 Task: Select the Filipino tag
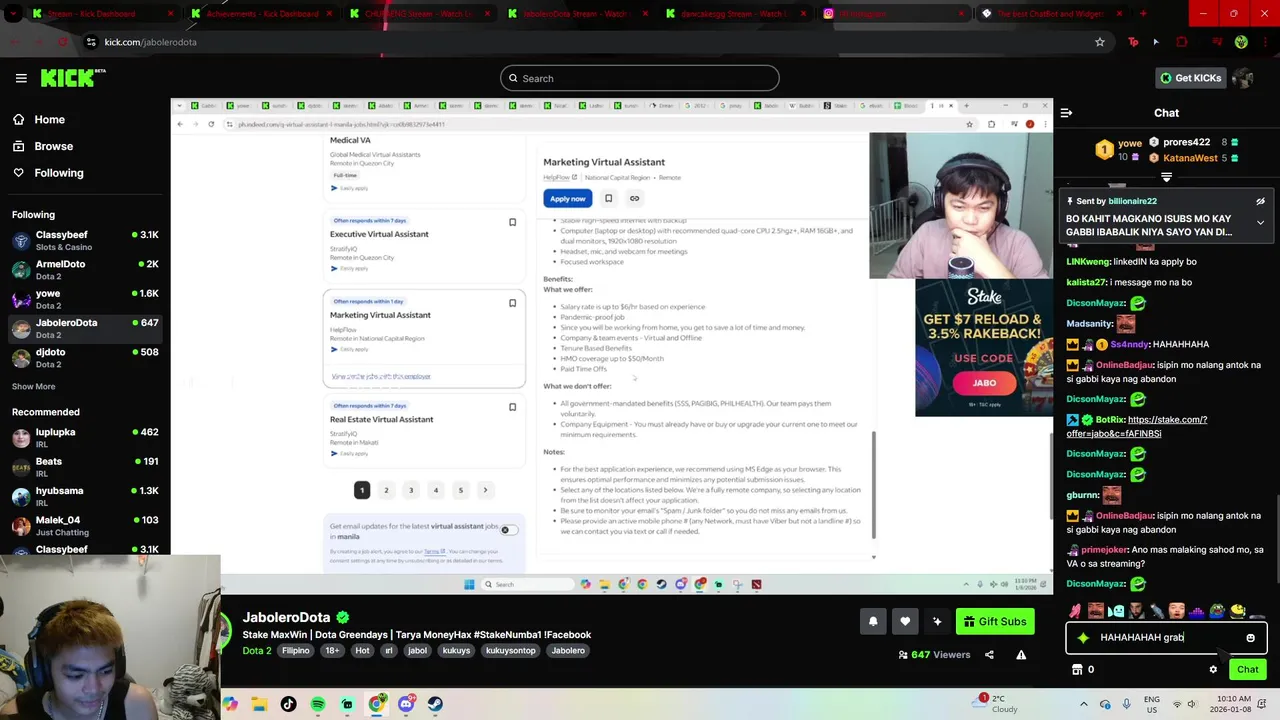pyautogui.click(x=296, y=651)
